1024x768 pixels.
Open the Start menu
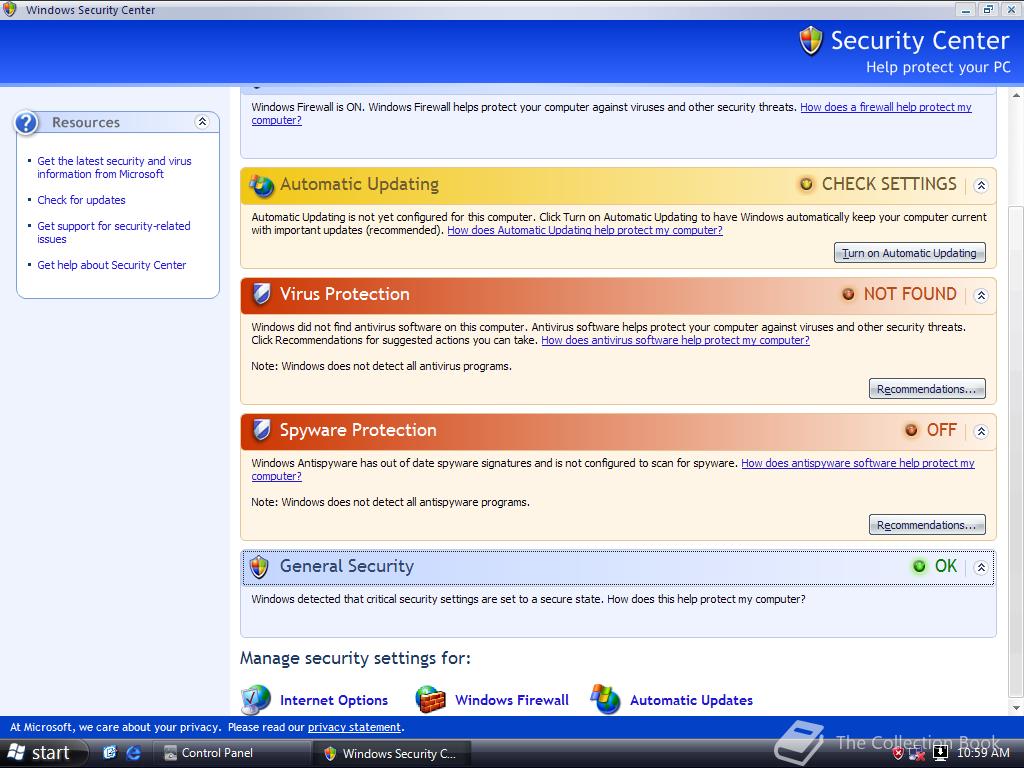[41, 753]
